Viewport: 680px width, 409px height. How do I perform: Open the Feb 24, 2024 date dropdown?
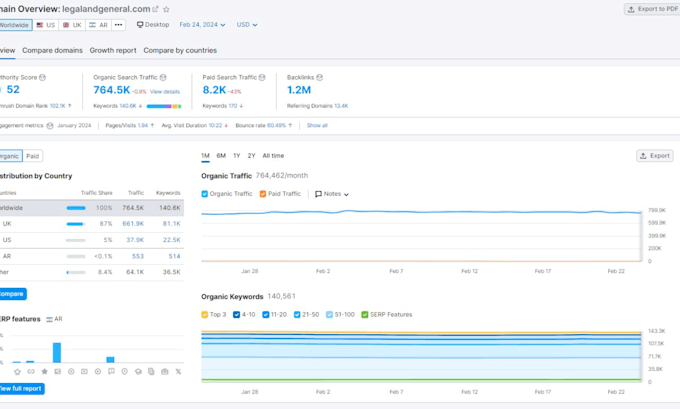coord(203,25)
